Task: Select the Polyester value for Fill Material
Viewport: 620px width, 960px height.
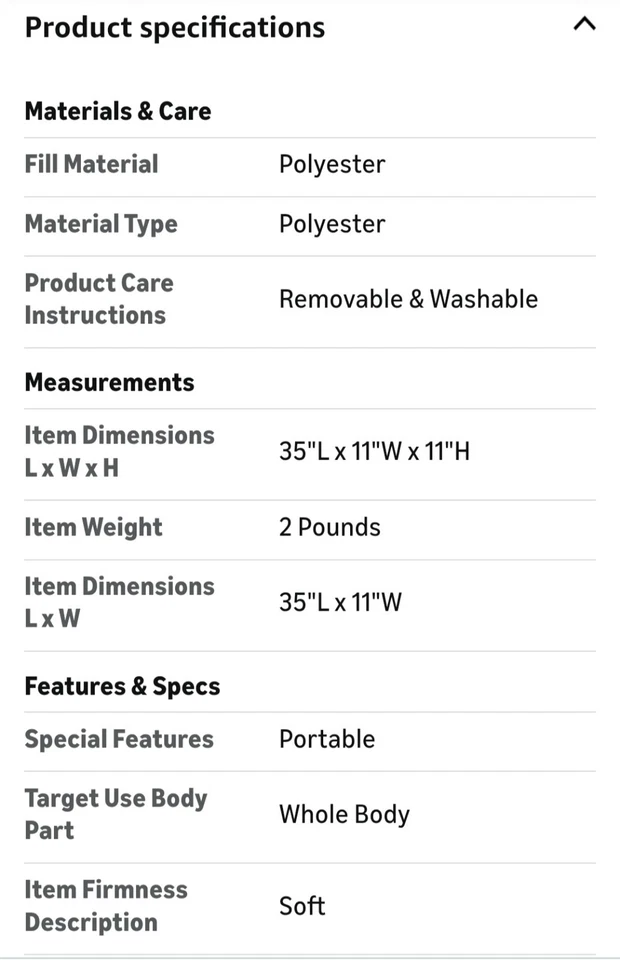Action: click(x=332, y=164)
